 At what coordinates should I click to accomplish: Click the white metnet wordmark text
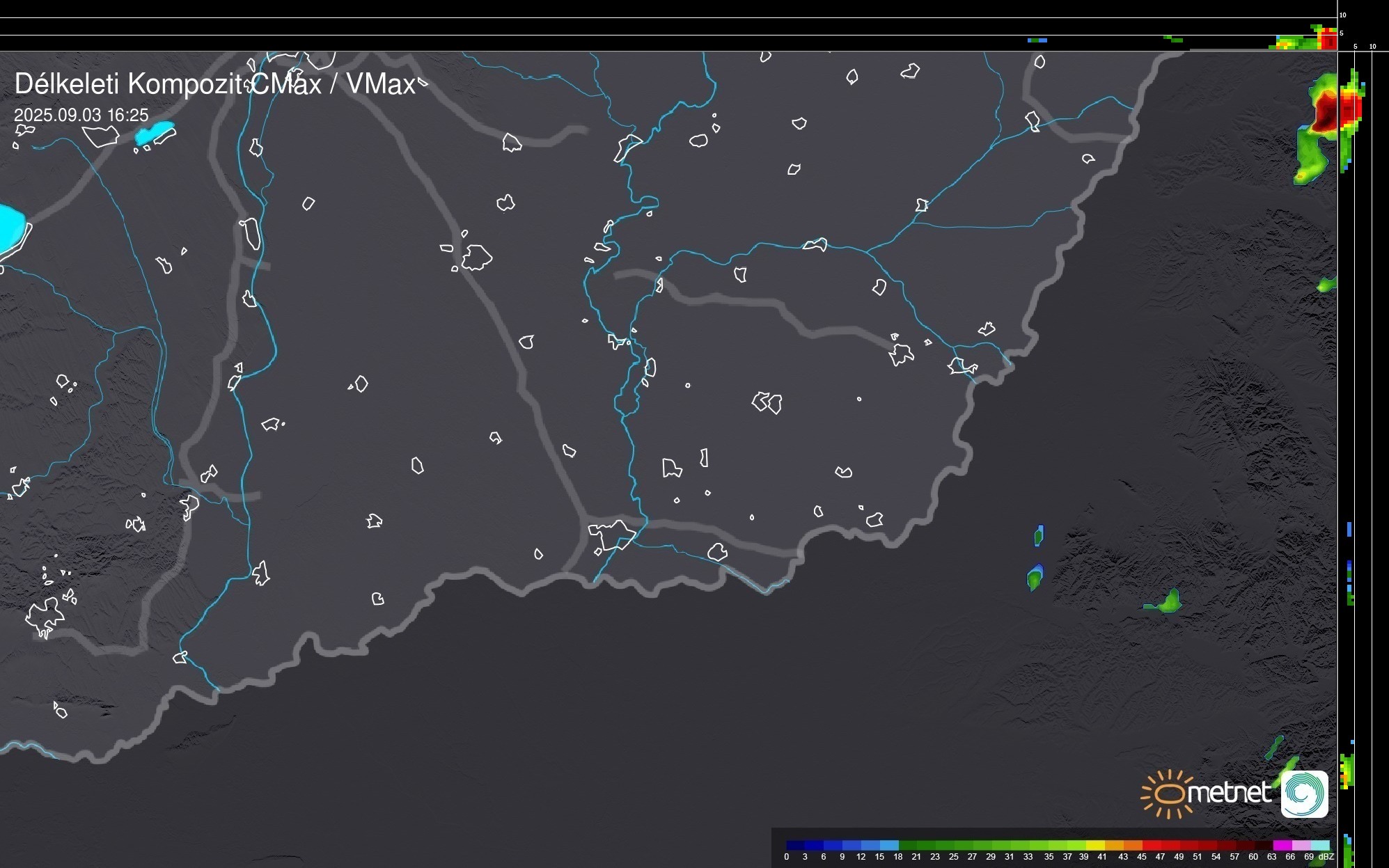tap(1231, 793)
